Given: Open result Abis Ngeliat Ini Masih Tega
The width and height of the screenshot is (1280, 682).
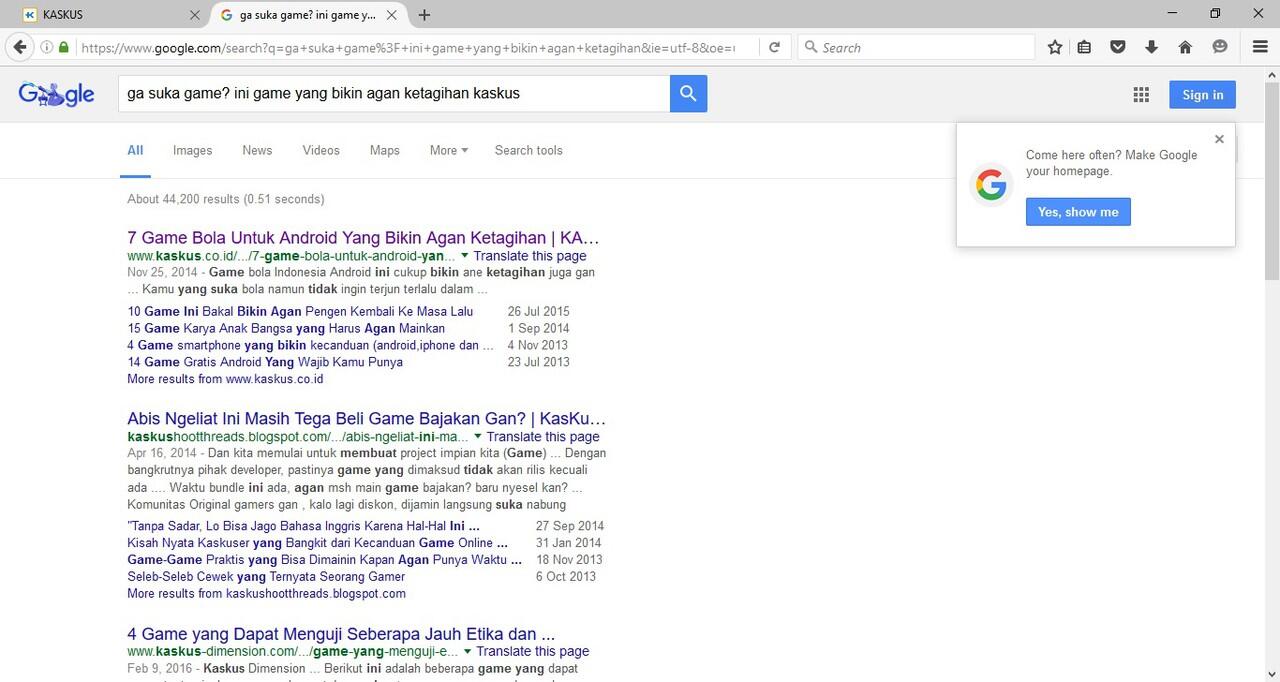Looking at the screenshot, I should (366, 418).
